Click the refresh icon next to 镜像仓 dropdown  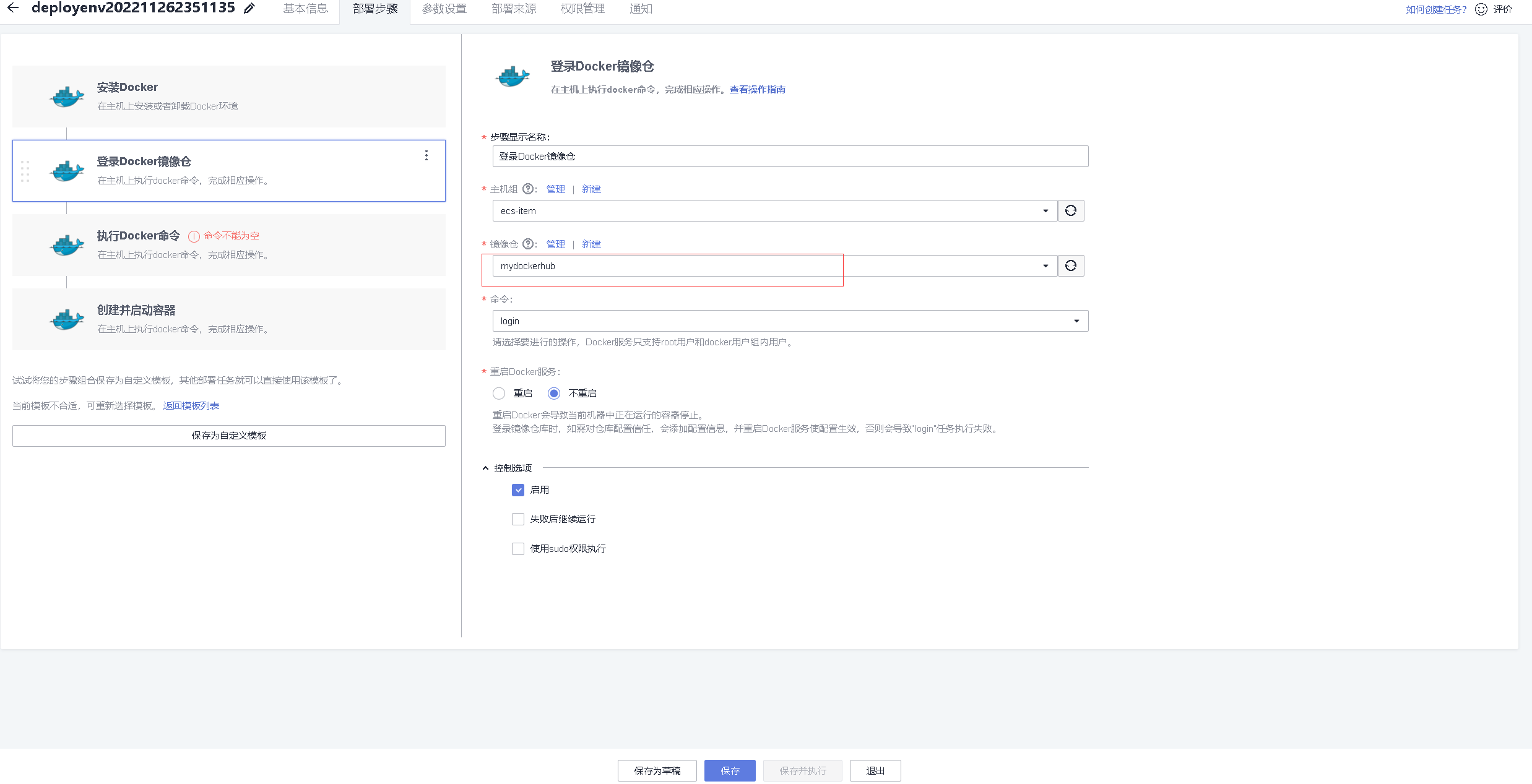(x=1071, y=265)
